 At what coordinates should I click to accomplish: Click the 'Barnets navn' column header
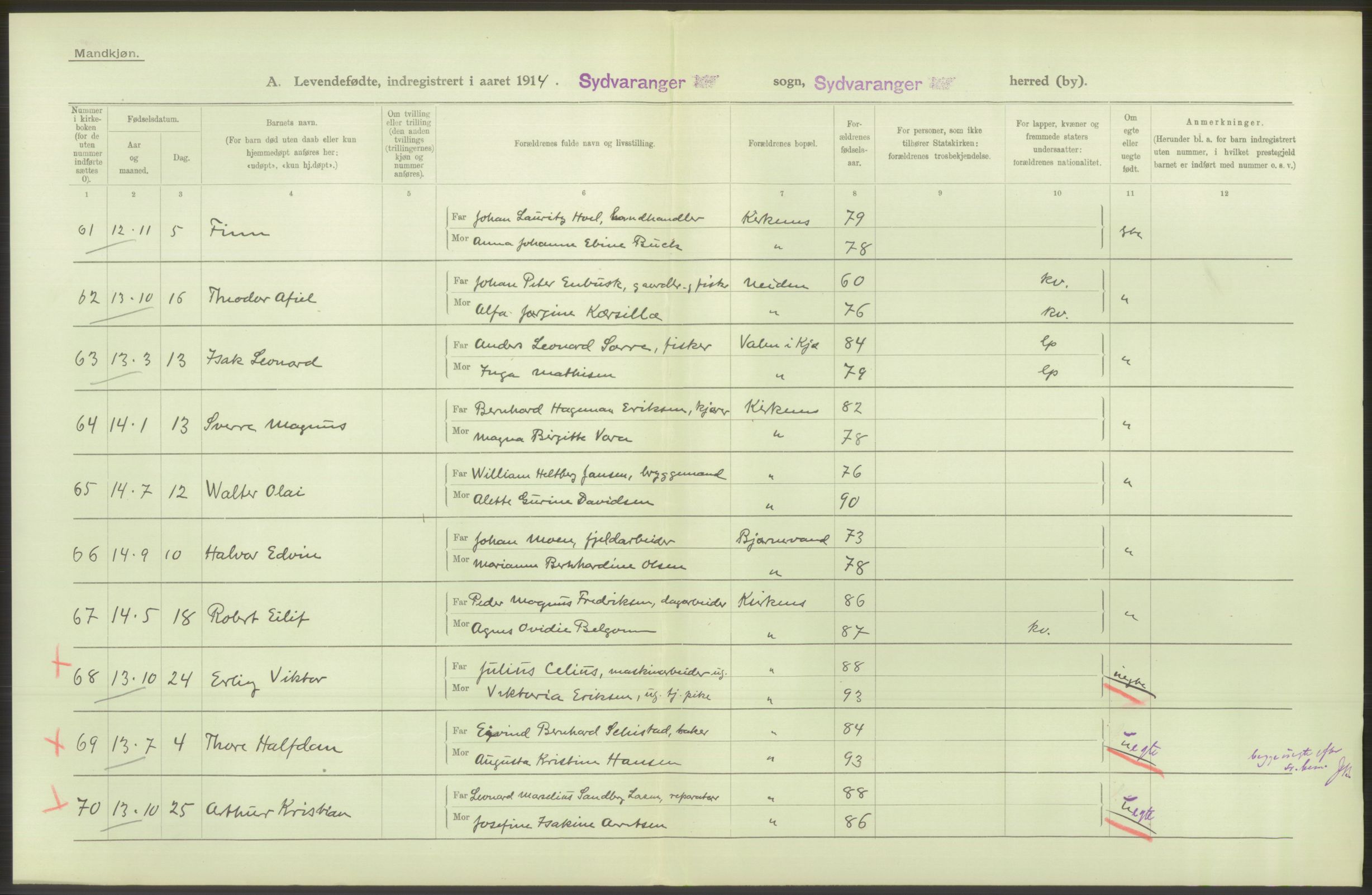tap(291, 123)
